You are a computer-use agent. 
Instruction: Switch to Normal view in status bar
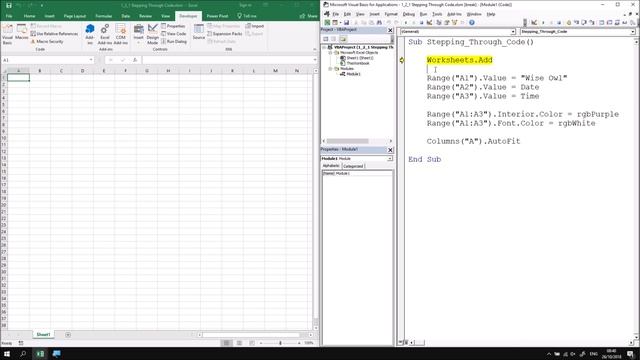(x=226, y=343)
